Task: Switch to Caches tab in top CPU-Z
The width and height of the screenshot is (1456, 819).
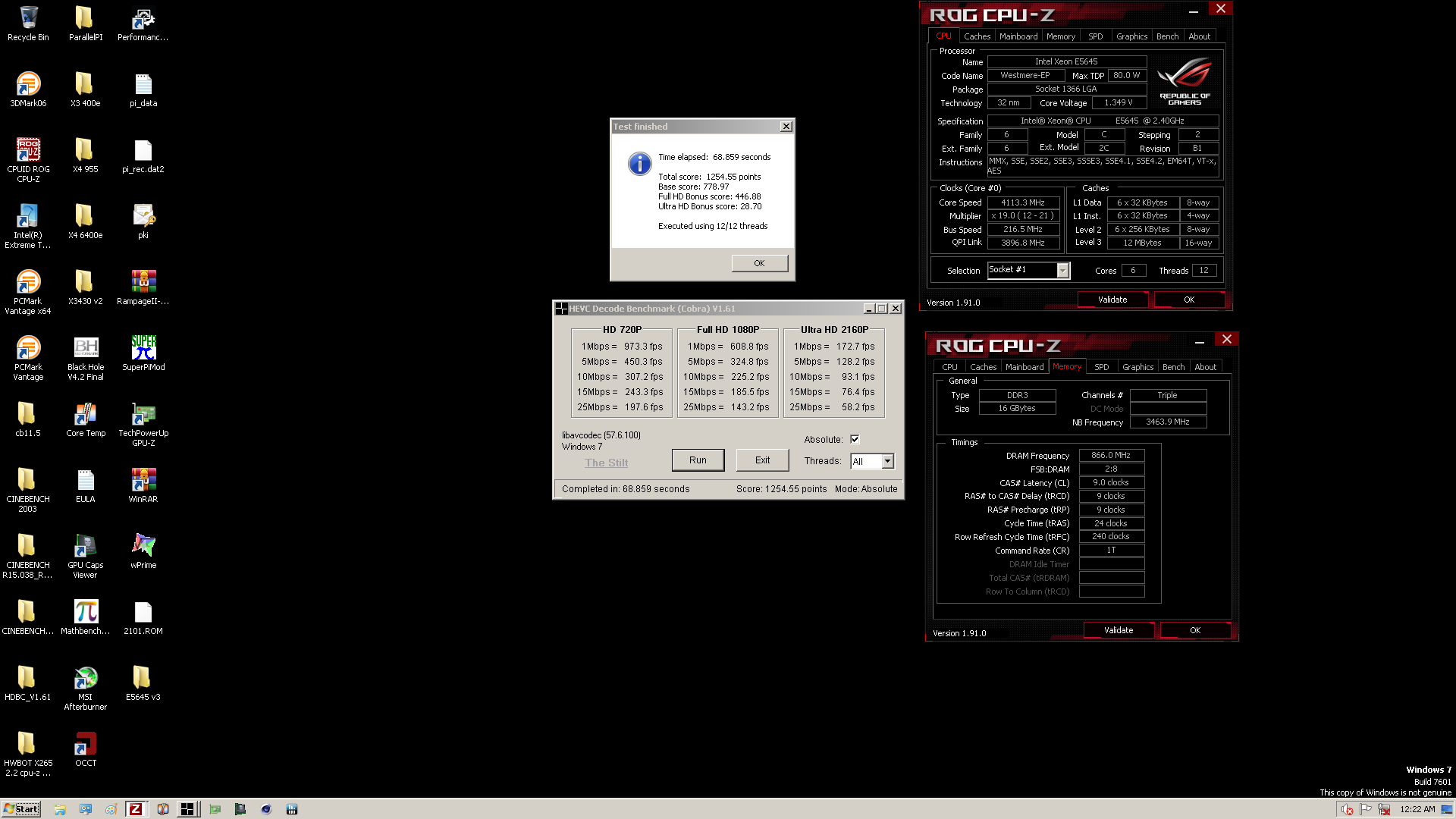Action: tap(977, 36)
